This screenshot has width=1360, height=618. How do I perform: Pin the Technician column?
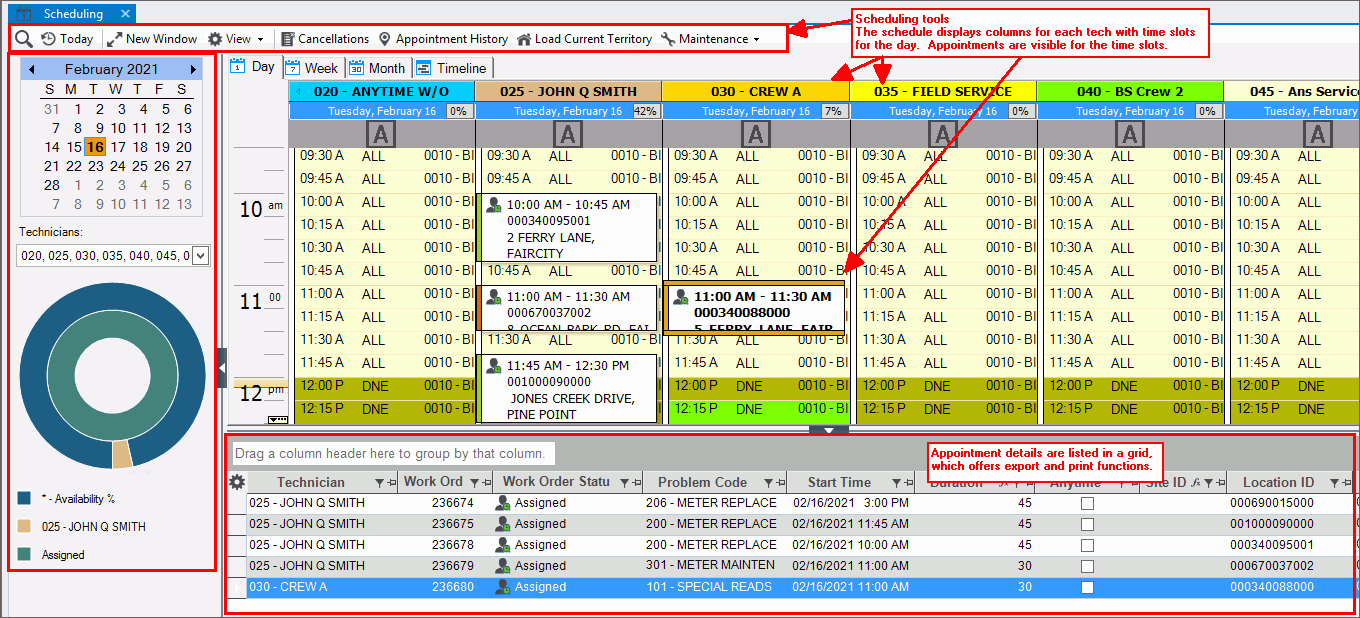tap(391, 483)
